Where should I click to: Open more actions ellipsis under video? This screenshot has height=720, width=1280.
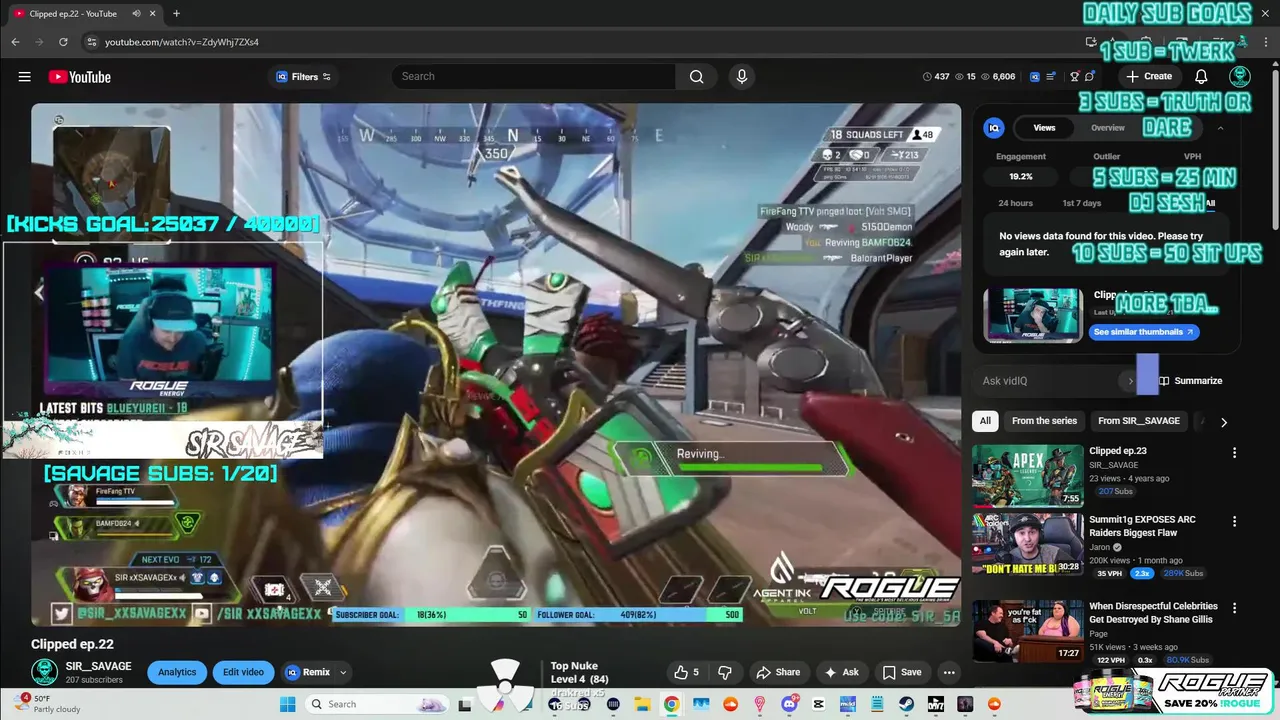[x=949, y=672]
